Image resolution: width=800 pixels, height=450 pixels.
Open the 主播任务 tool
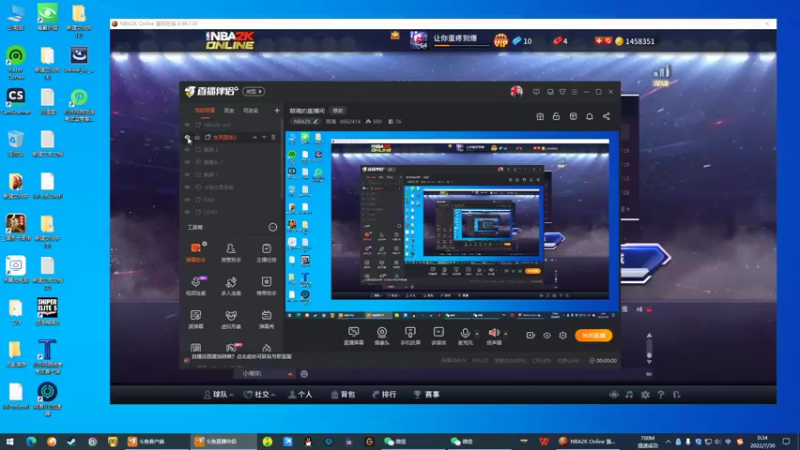tap(266, 253)
